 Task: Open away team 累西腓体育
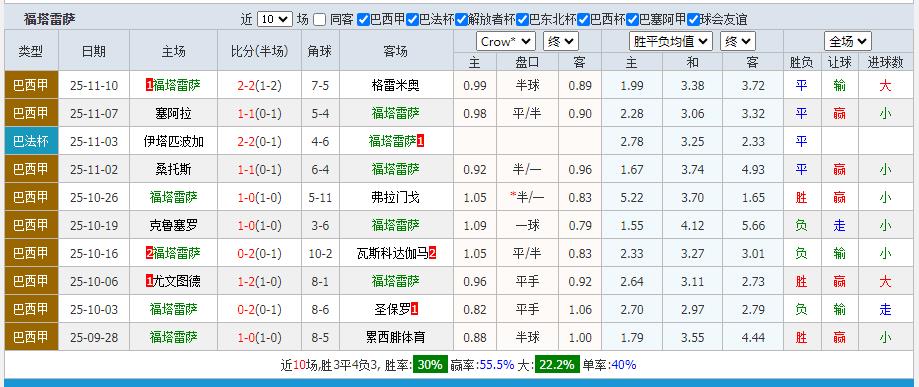click(396, 337)
